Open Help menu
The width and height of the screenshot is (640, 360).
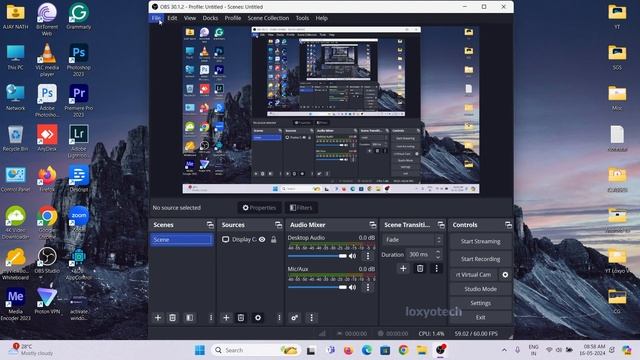point(322,18)
